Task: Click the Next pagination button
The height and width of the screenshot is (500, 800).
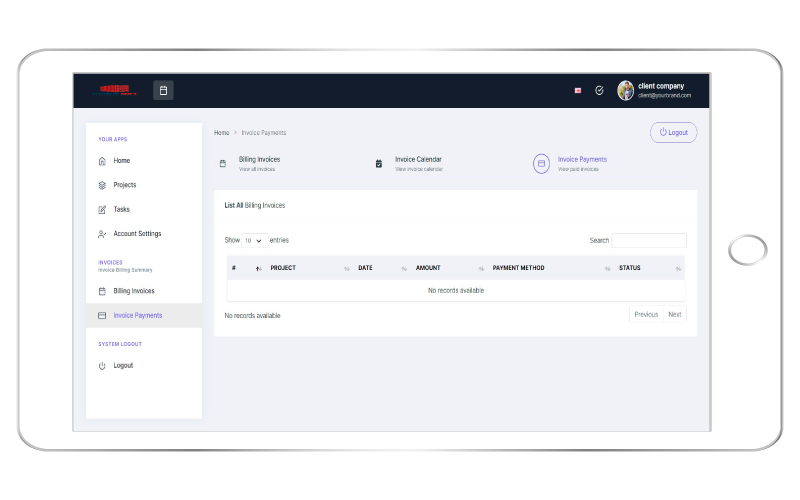Action: coord(675,314)
